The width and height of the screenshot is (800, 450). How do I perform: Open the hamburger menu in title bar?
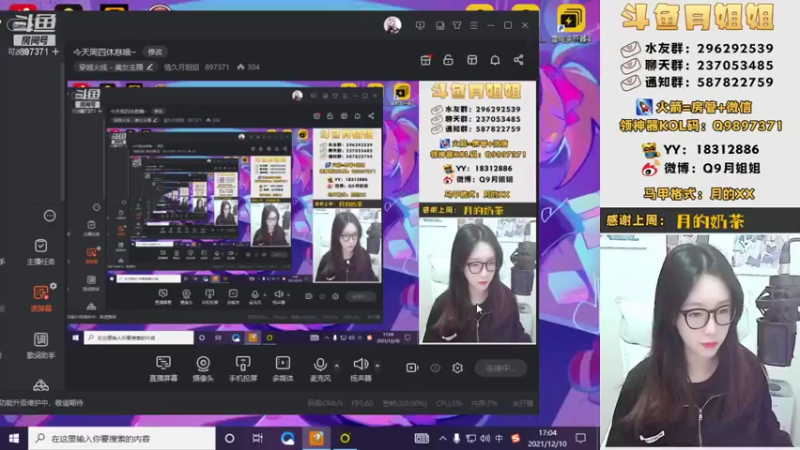[x=474, y=25]
